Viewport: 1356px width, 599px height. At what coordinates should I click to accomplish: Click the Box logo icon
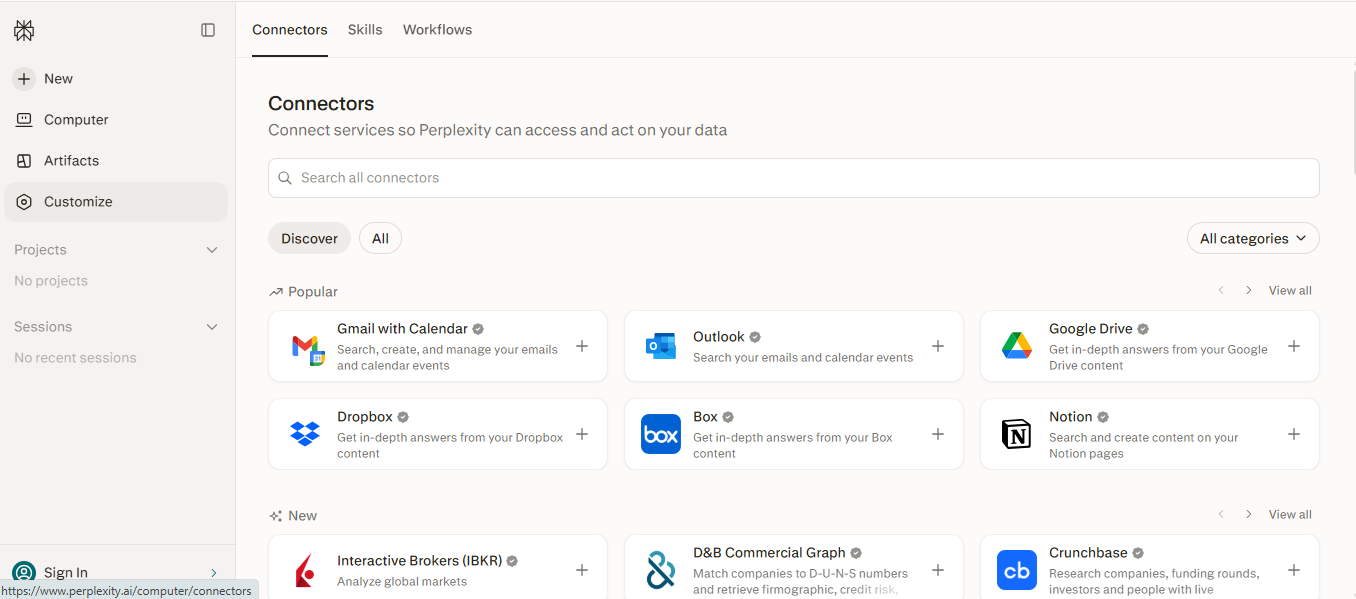660,434
